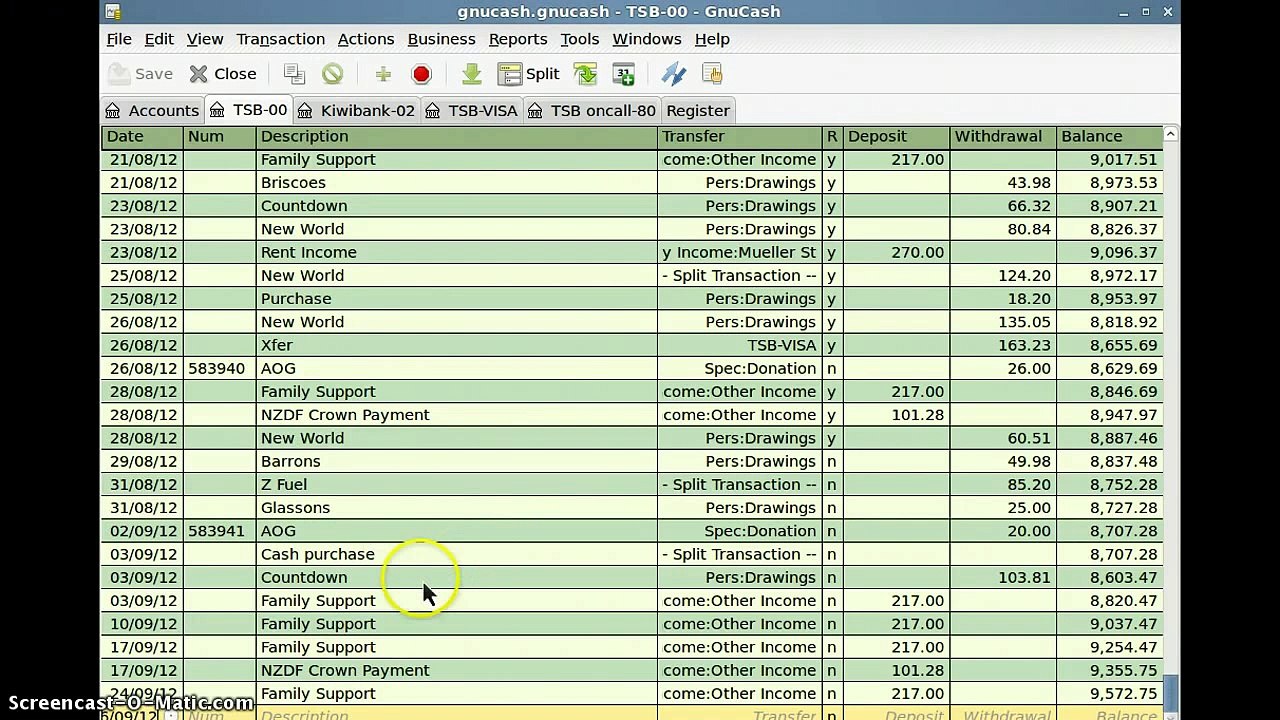Click the Description column header
1280x720 pixels.
point(457,136)
